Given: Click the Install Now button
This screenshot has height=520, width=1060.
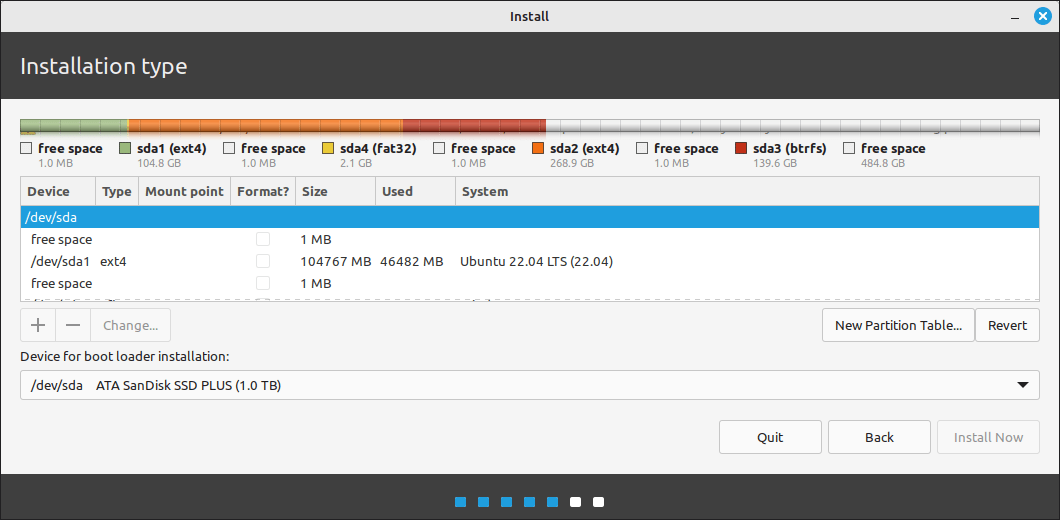Looking at the screenshot, I should click(x=988, y=437).
